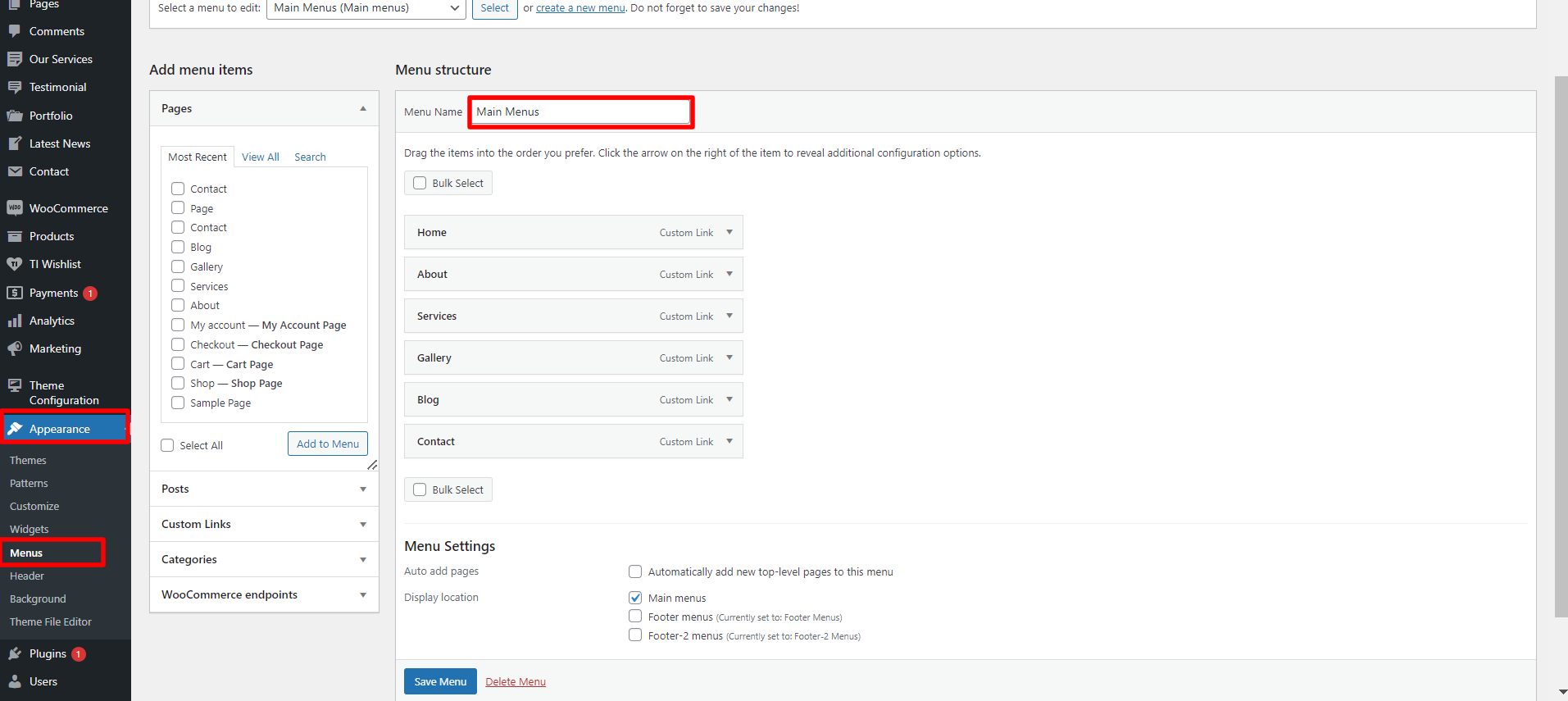Click the Portfolio folder icon

[x=15, y=116]
